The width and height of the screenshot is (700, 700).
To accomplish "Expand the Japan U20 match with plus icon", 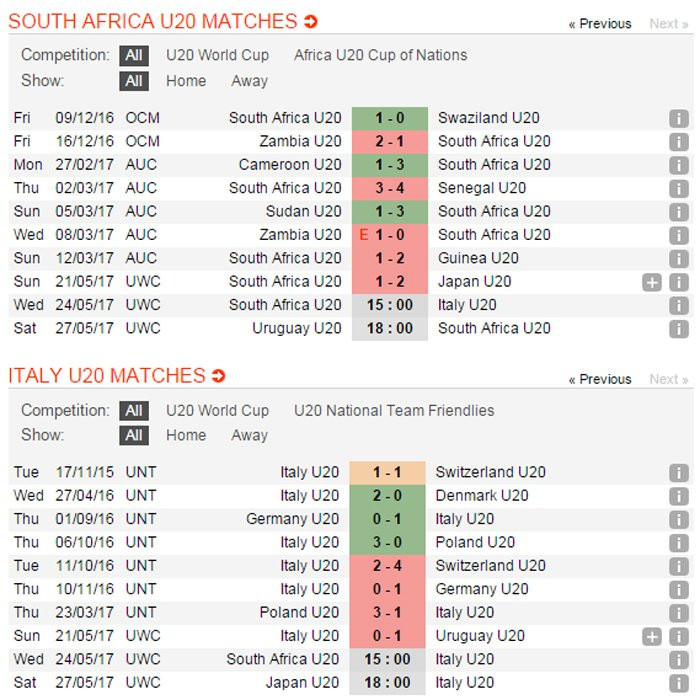I will 652,282.
